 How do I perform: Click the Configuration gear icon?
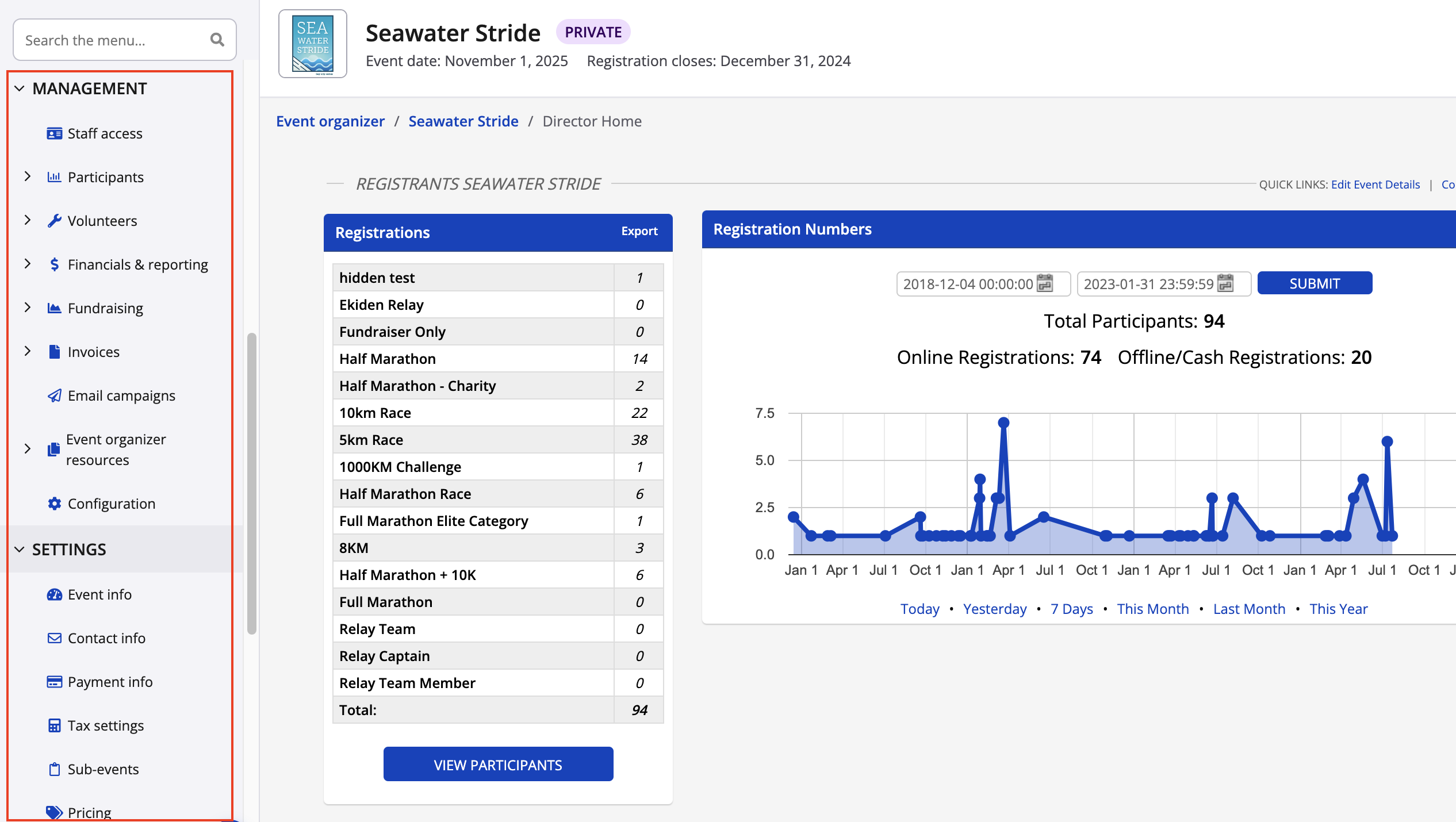[54, 504]
